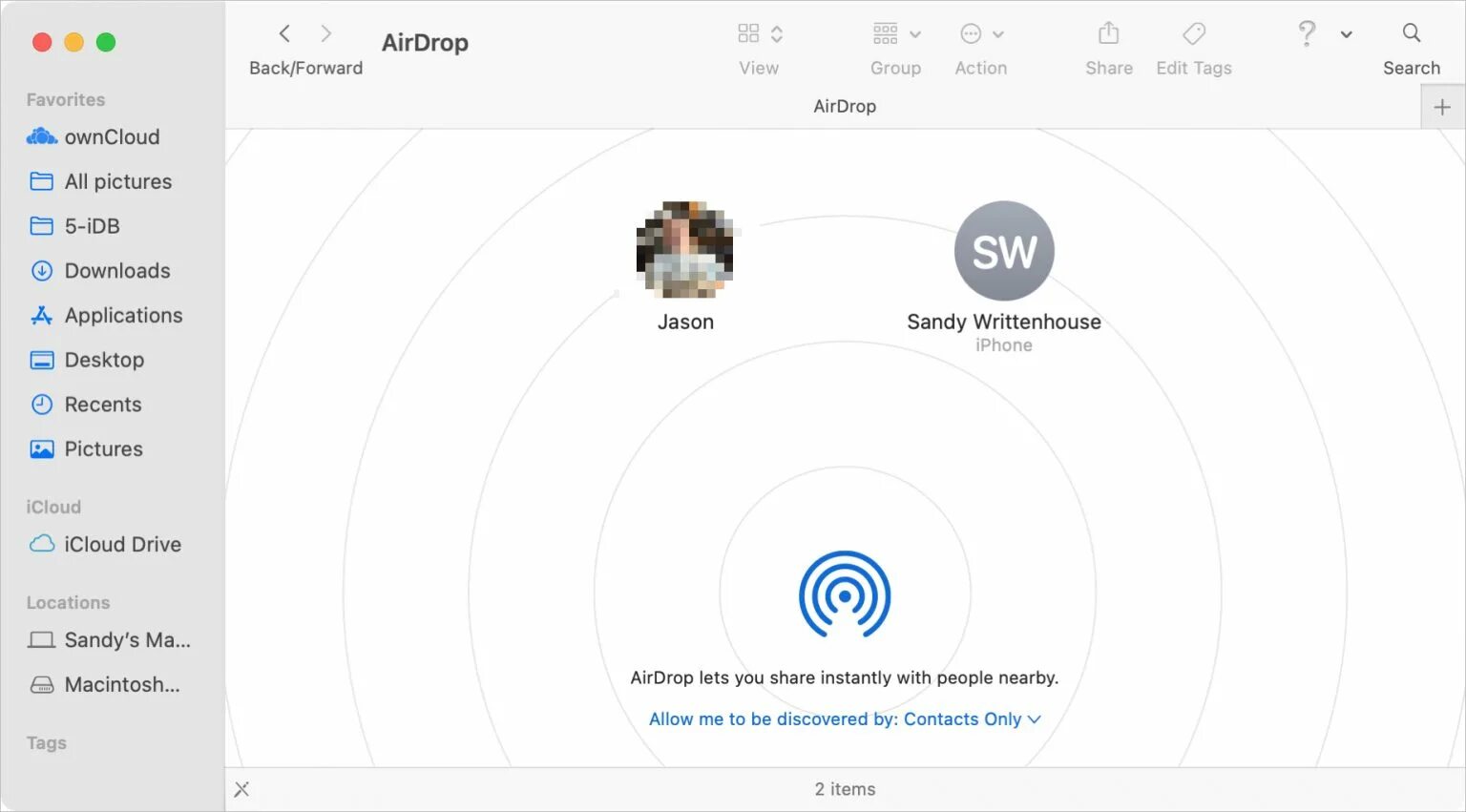Select the AirDrop tab
The width and height of the screenshot is (1466, 812).
tap(845, 106)
